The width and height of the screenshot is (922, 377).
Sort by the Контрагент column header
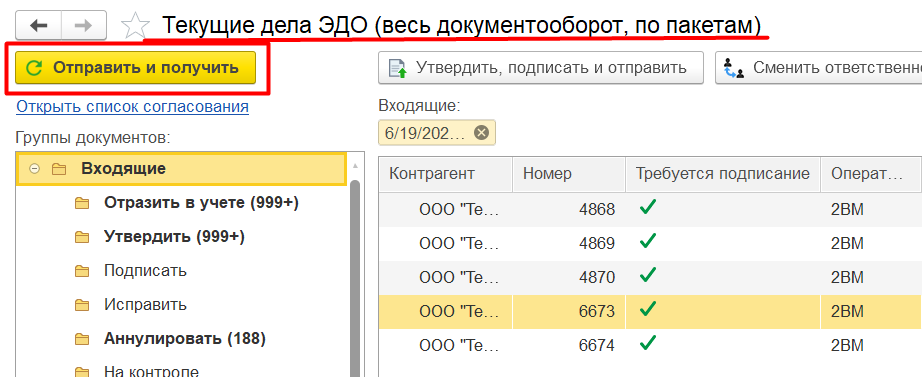pyautogui.click(x=445, y=174)
